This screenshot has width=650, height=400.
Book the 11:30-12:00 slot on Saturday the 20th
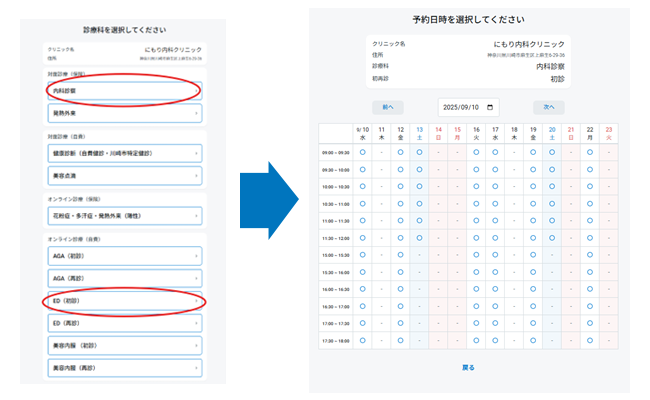(552, 238)
